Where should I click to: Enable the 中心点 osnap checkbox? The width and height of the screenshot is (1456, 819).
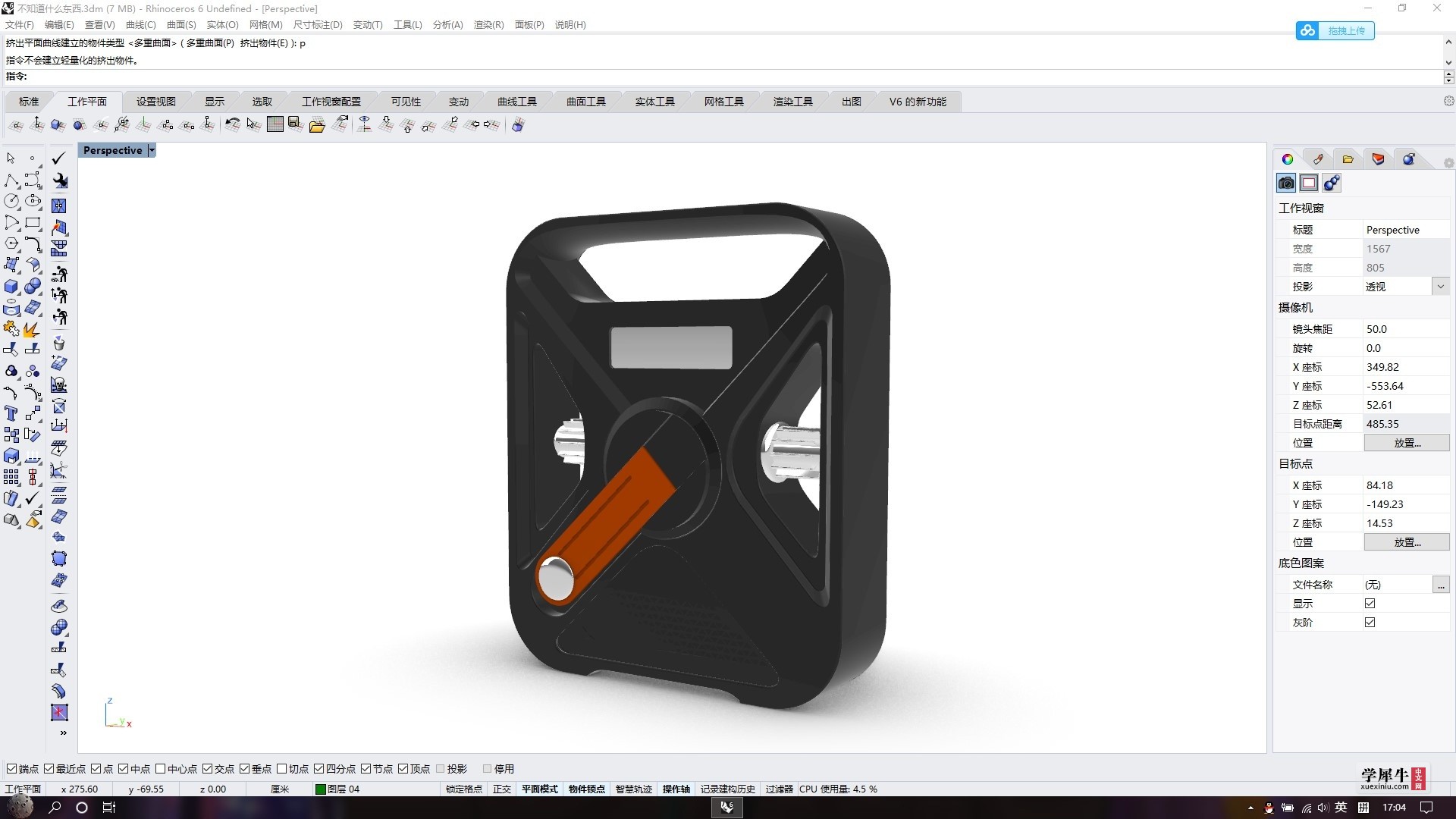point(161,769)
